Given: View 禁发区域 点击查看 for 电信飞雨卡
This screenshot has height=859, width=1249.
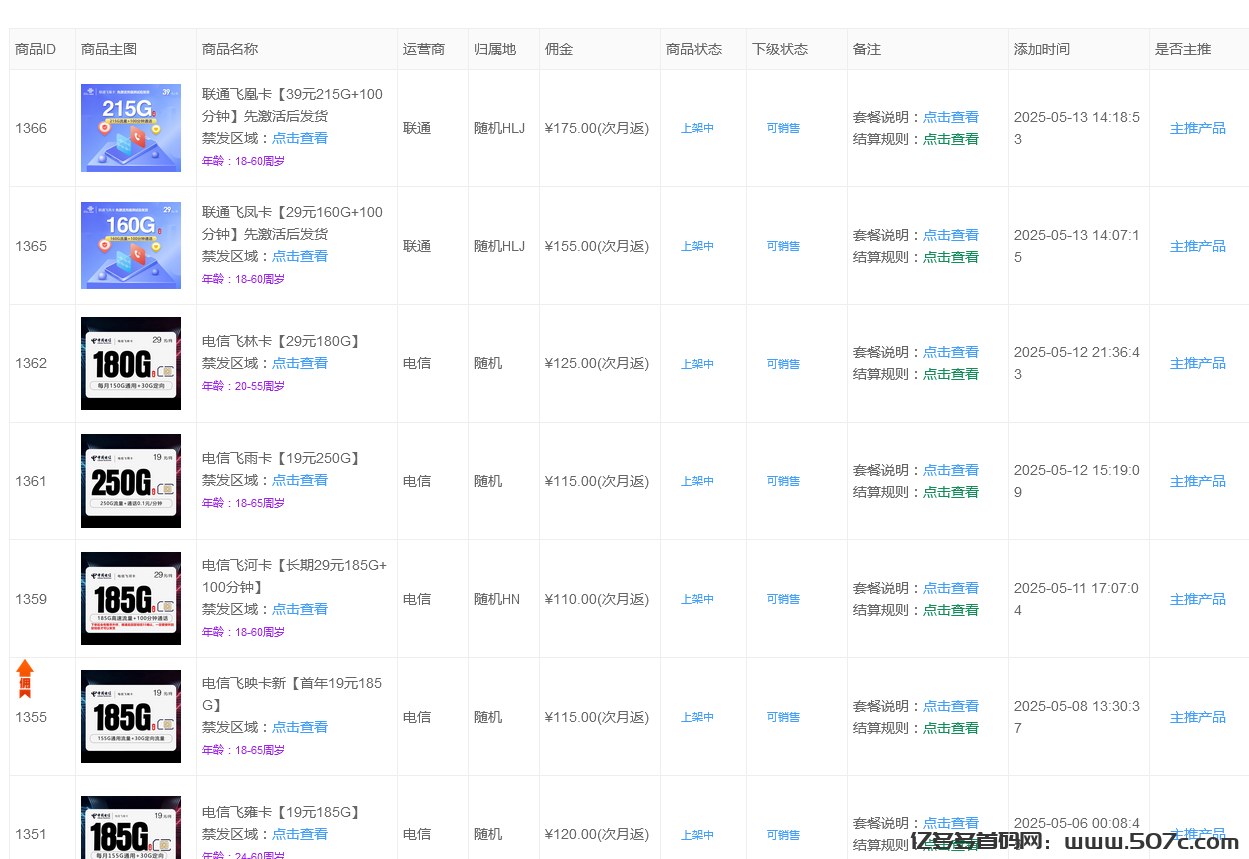Looking at the screenshot, I should pos(300,480).
